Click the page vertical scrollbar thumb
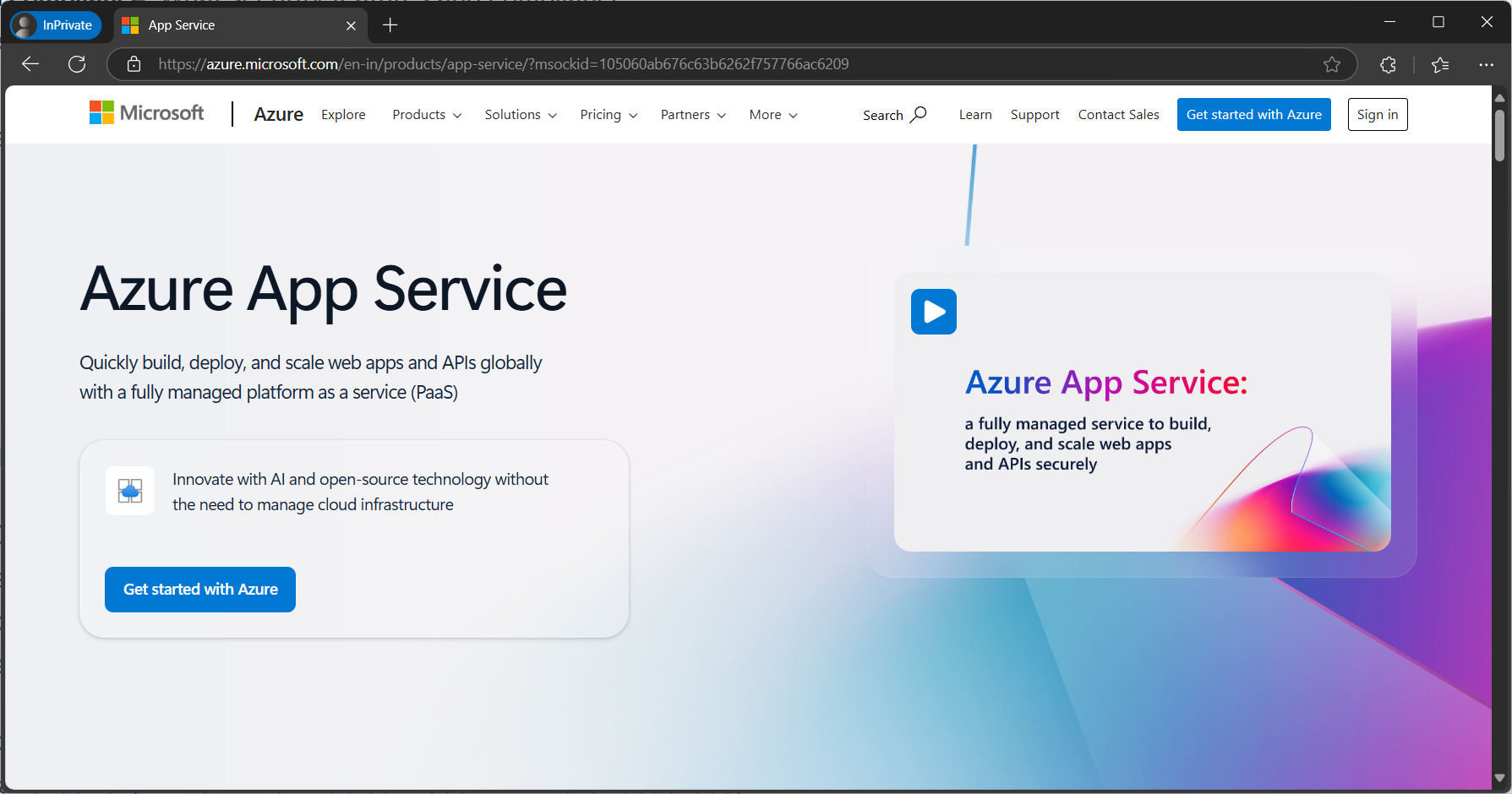 tap(1500, 133)
